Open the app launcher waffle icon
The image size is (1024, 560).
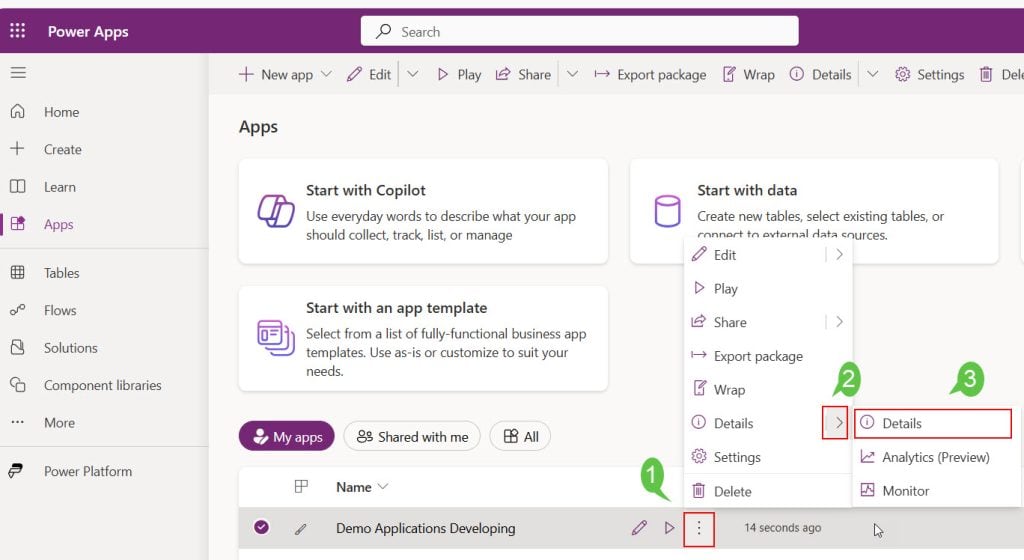(18, 31)
